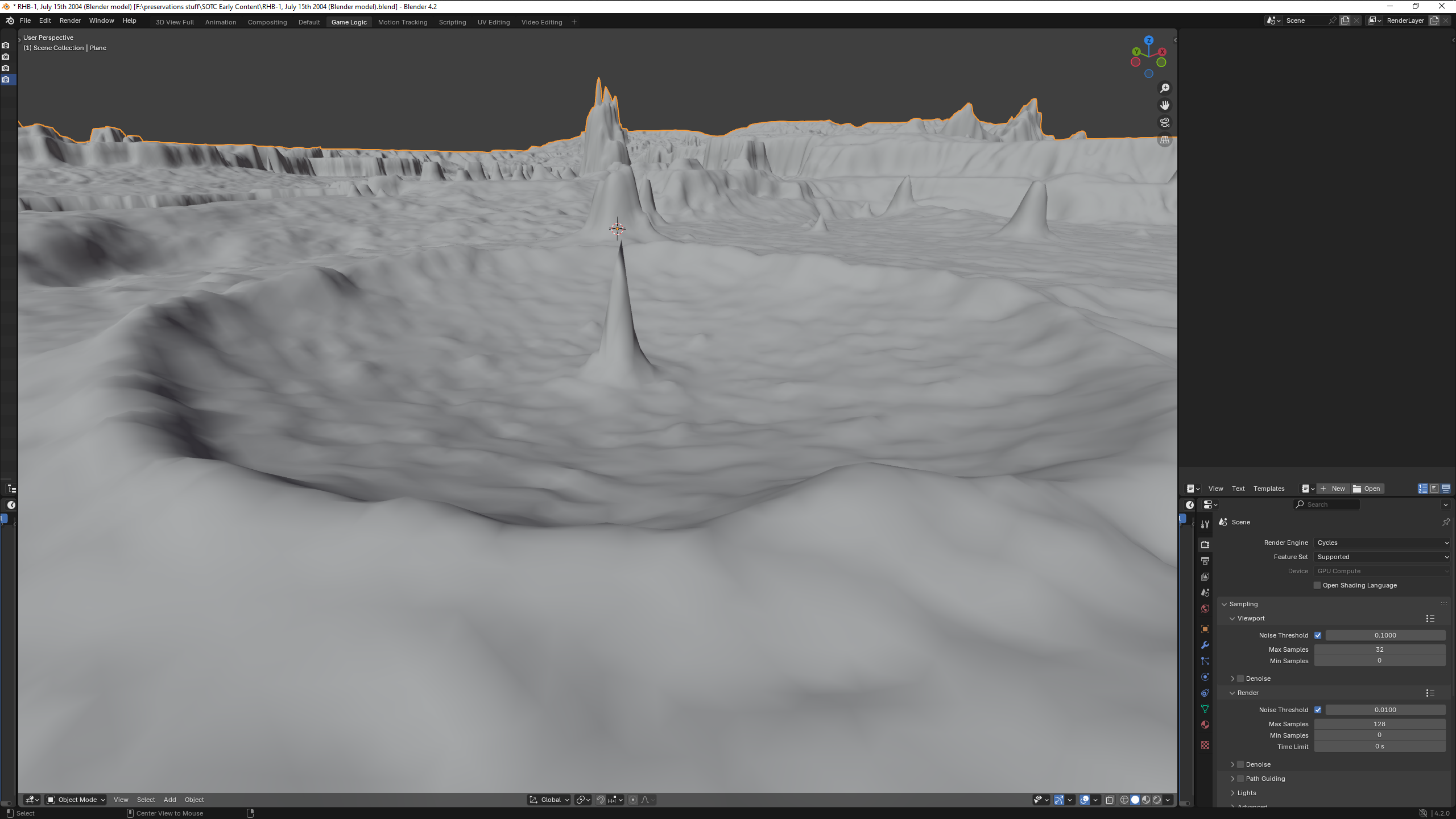Switch to the Scripting workspace tab
The width and height of the screenshot is (1456, 819).
point(452,22)
